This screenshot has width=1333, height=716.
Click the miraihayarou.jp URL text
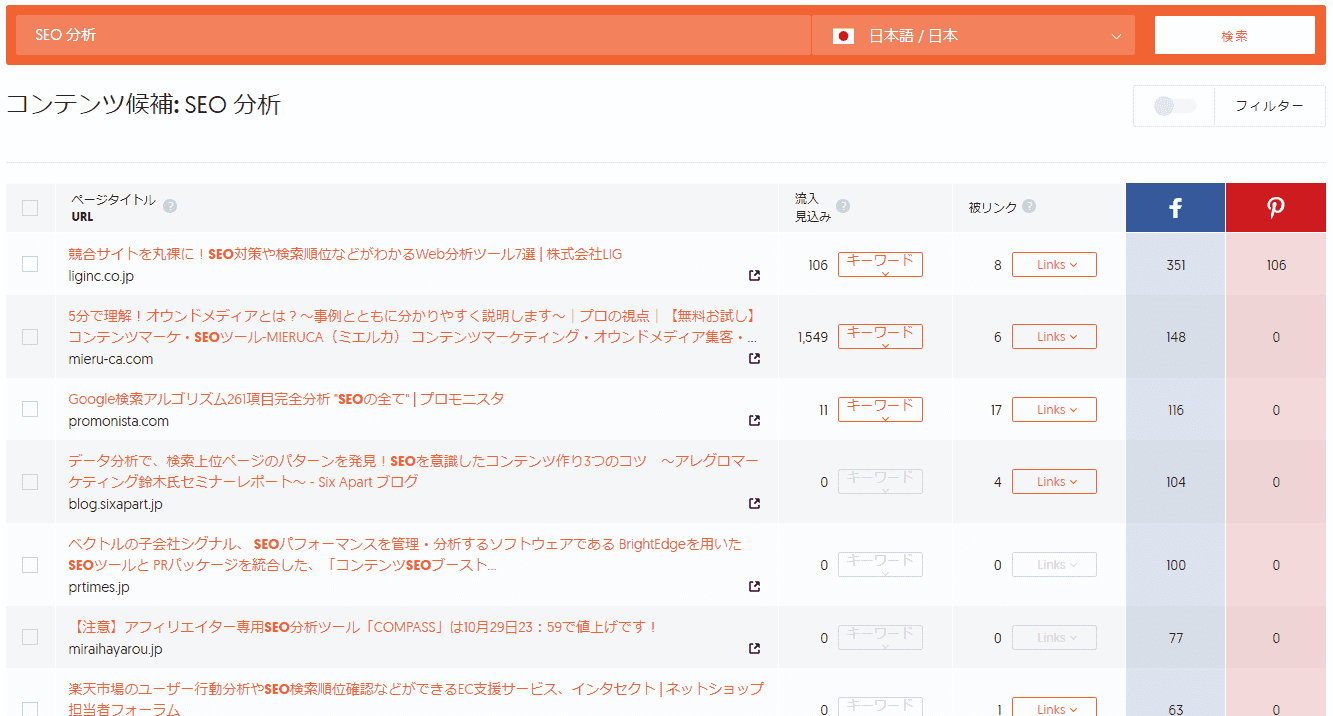[x=115, y=649]
